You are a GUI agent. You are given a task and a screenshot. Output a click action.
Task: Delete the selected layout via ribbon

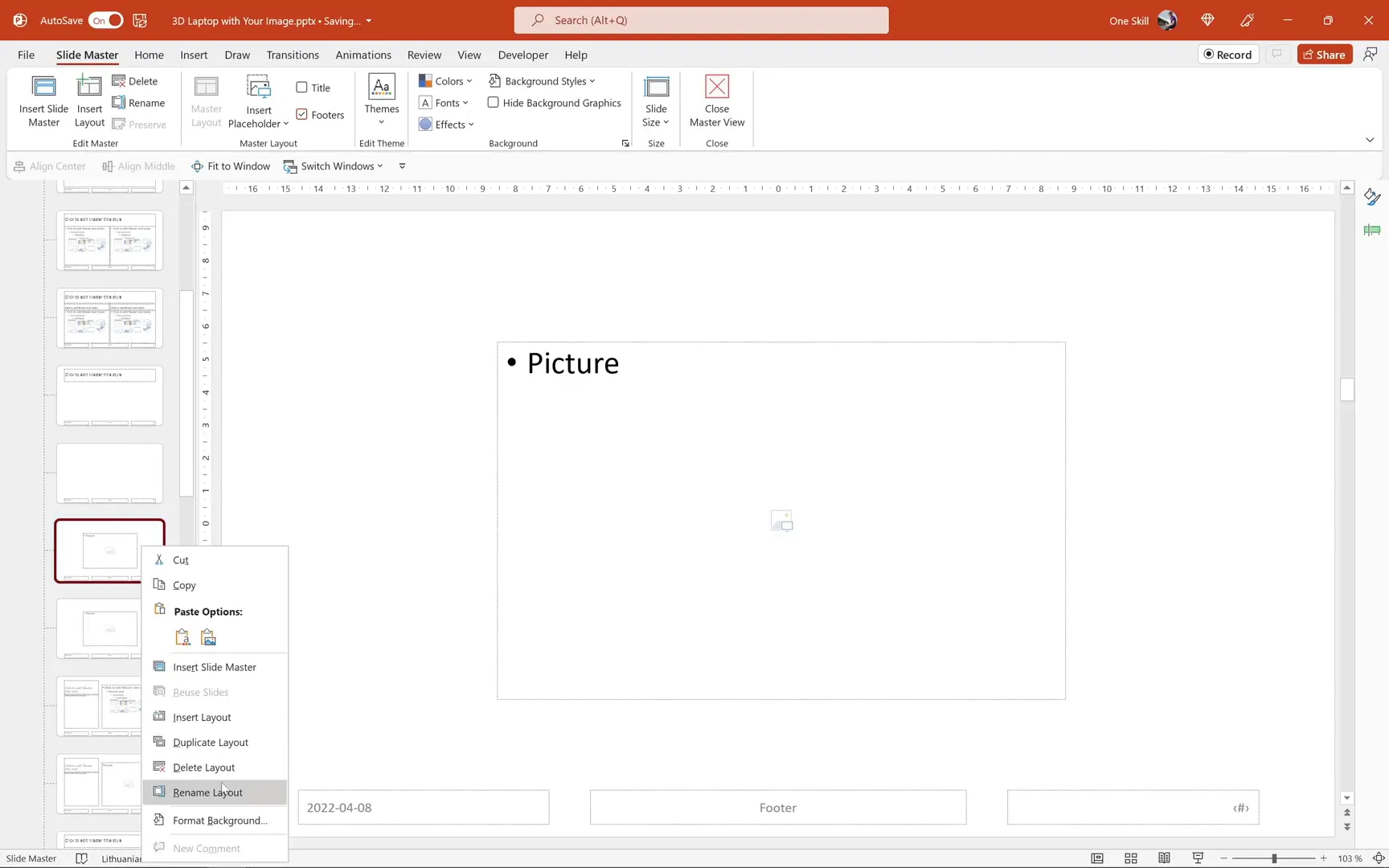point(135,81)
